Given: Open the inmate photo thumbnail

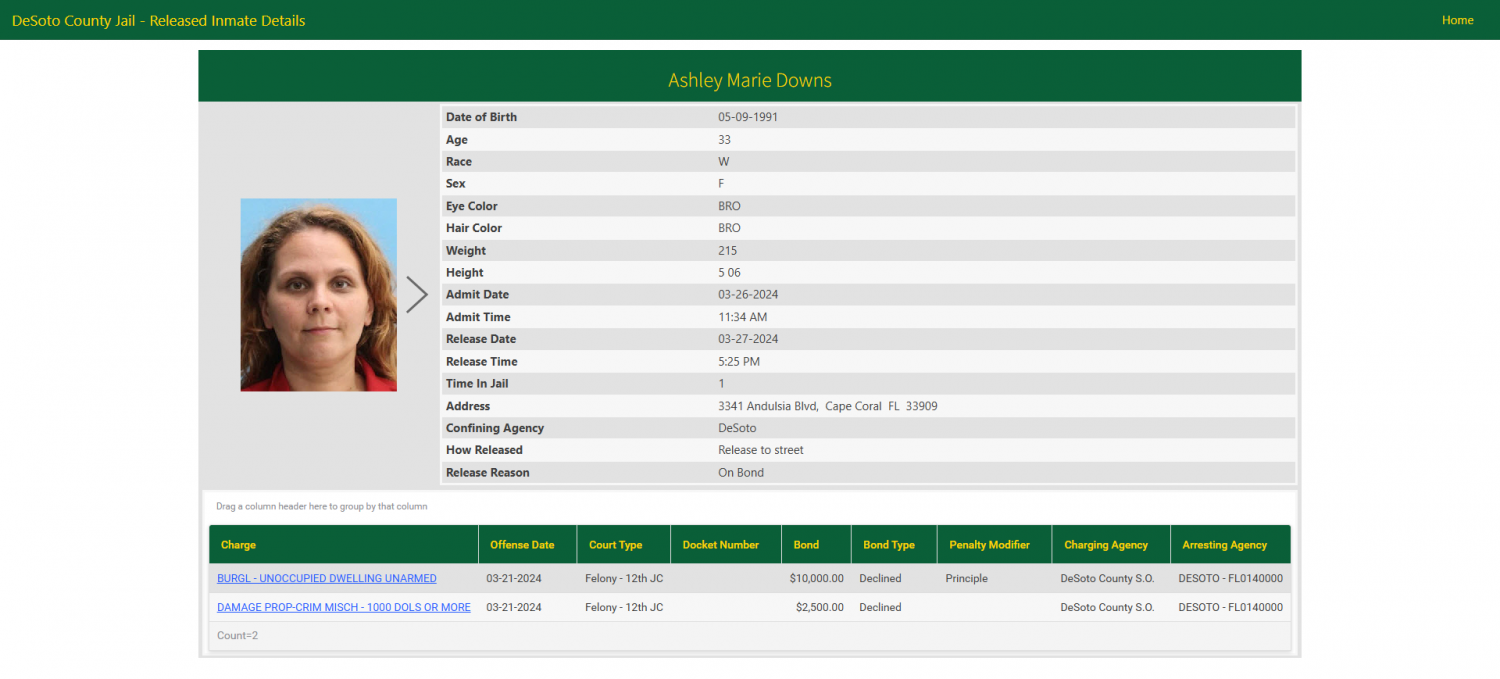Looking at the screenshot, I should tap(318, 294).
